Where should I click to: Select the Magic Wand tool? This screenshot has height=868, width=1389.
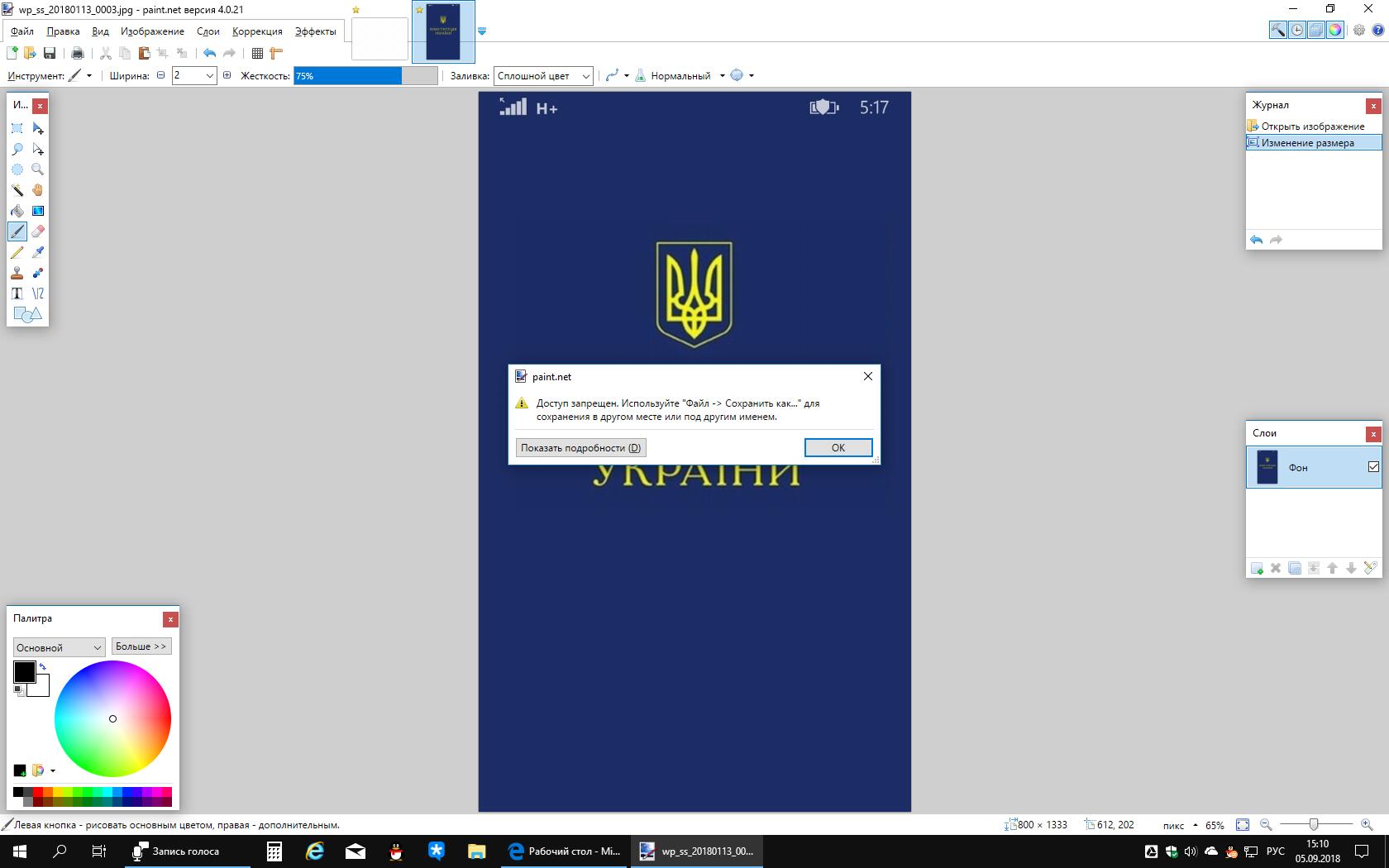click(x=17, y=190)
